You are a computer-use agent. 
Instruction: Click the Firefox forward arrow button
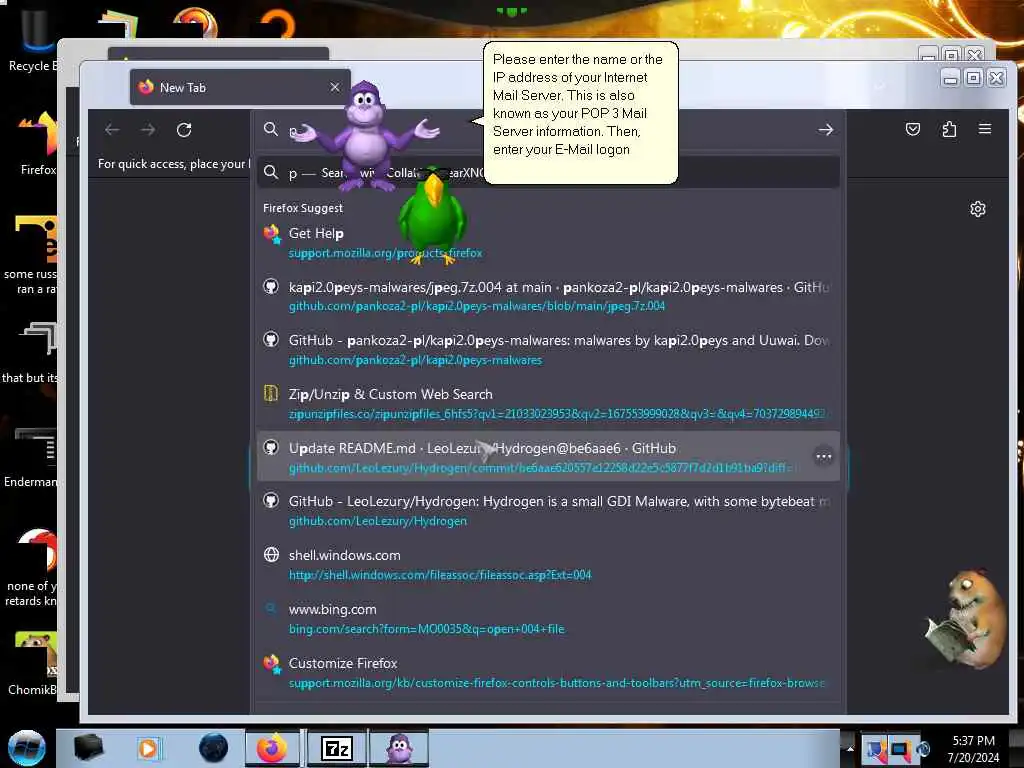[x=148, y=130]
